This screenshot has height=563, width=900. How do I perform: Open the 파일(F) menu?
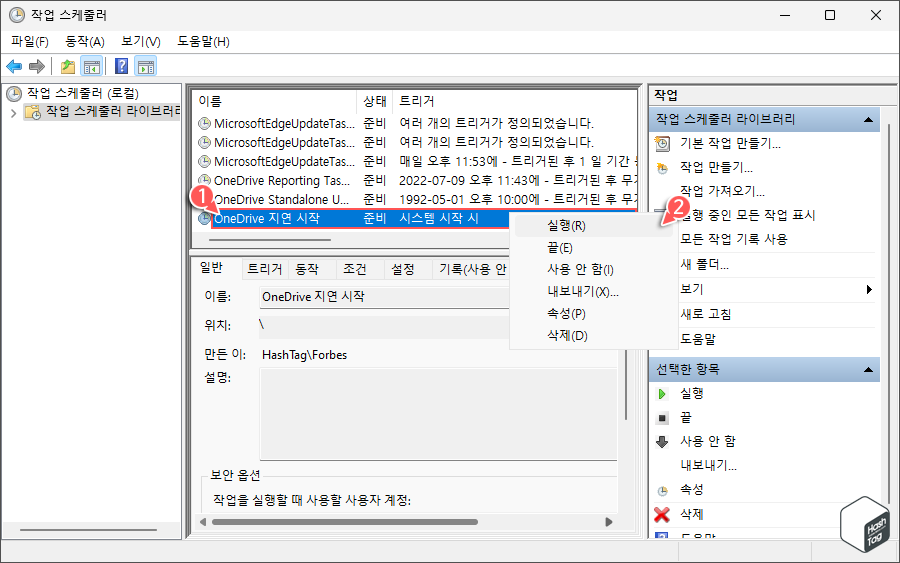30,41
